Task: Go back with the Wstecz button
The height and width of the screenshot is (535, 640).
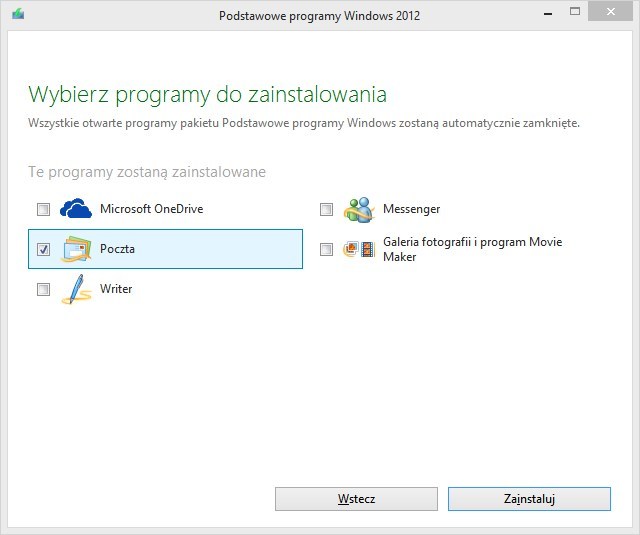Action: 356,499
